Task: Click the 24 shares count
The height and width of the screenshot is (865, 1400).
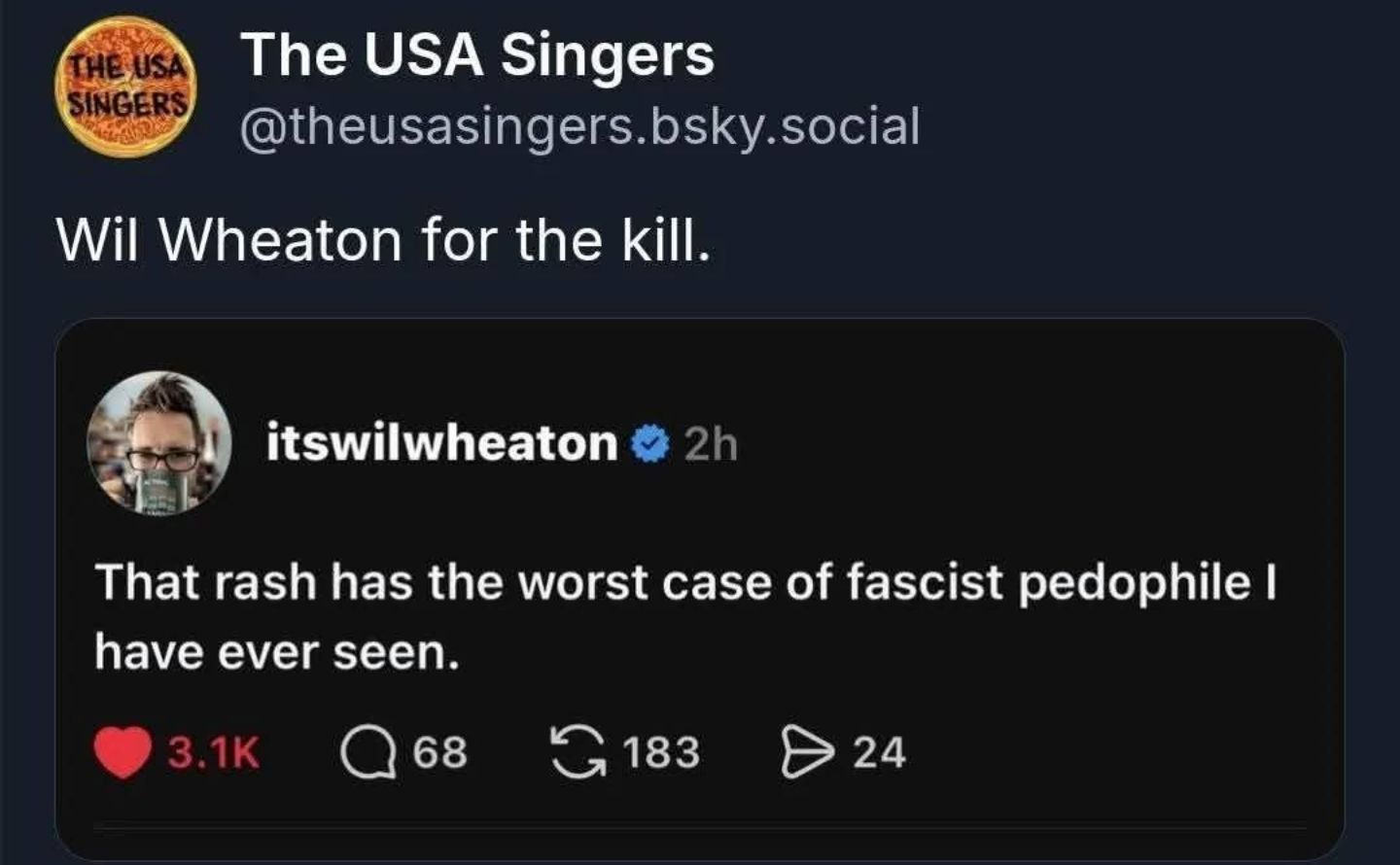Action: coord(879,753)
